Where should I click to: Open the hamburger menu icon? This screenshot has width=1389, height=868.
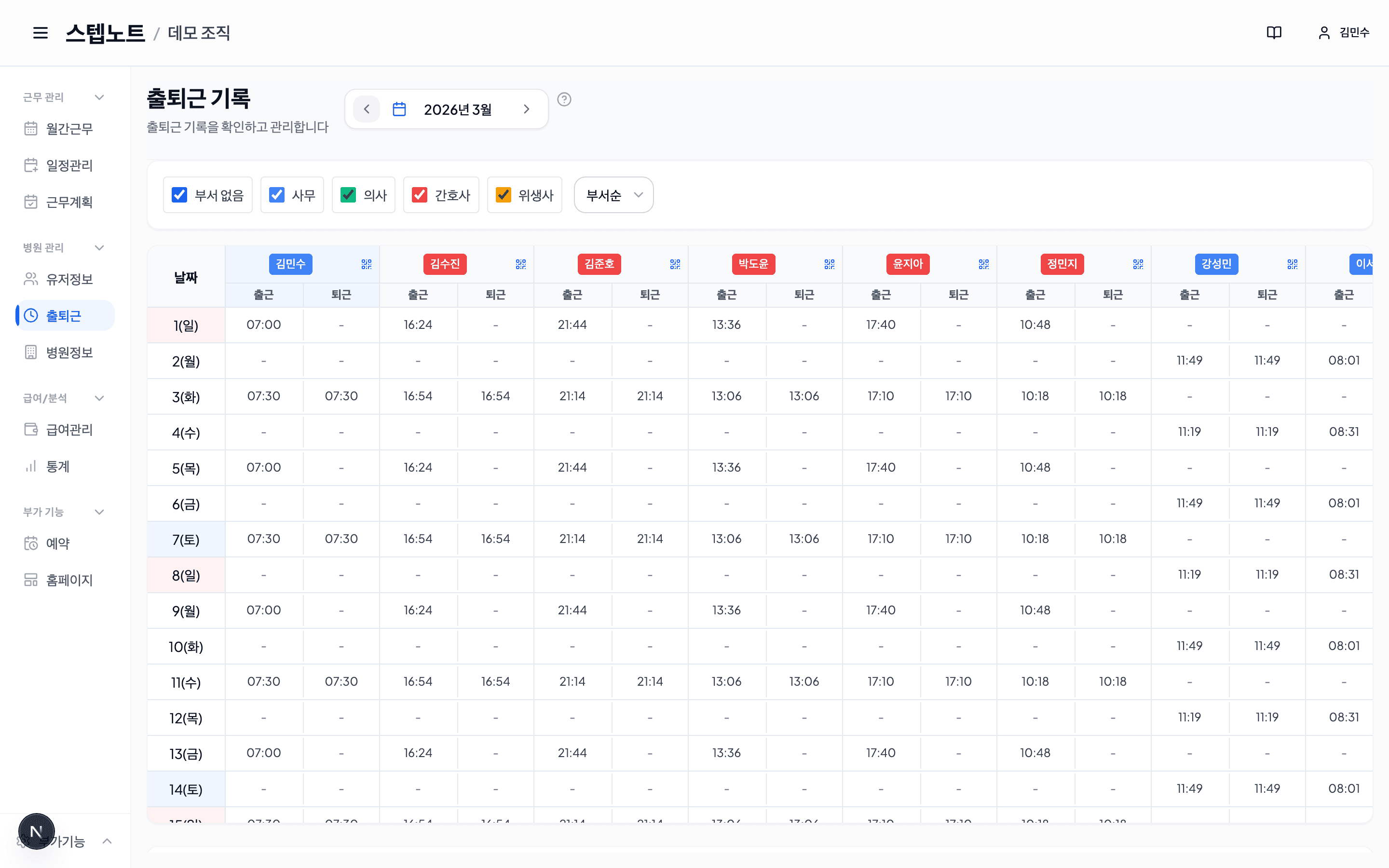click(x=40, y=33)
